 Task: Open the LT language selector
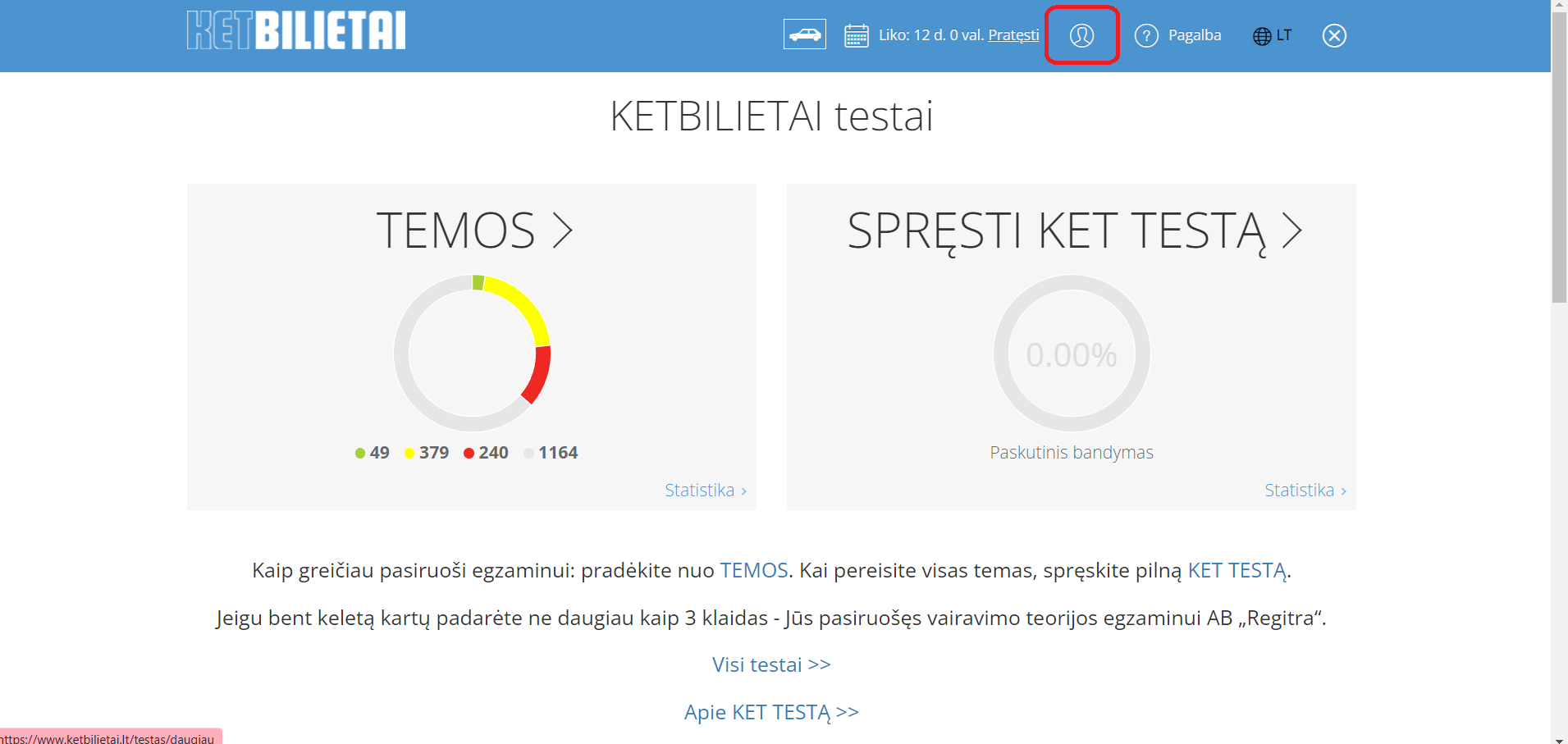click(x=1284, y=35)
